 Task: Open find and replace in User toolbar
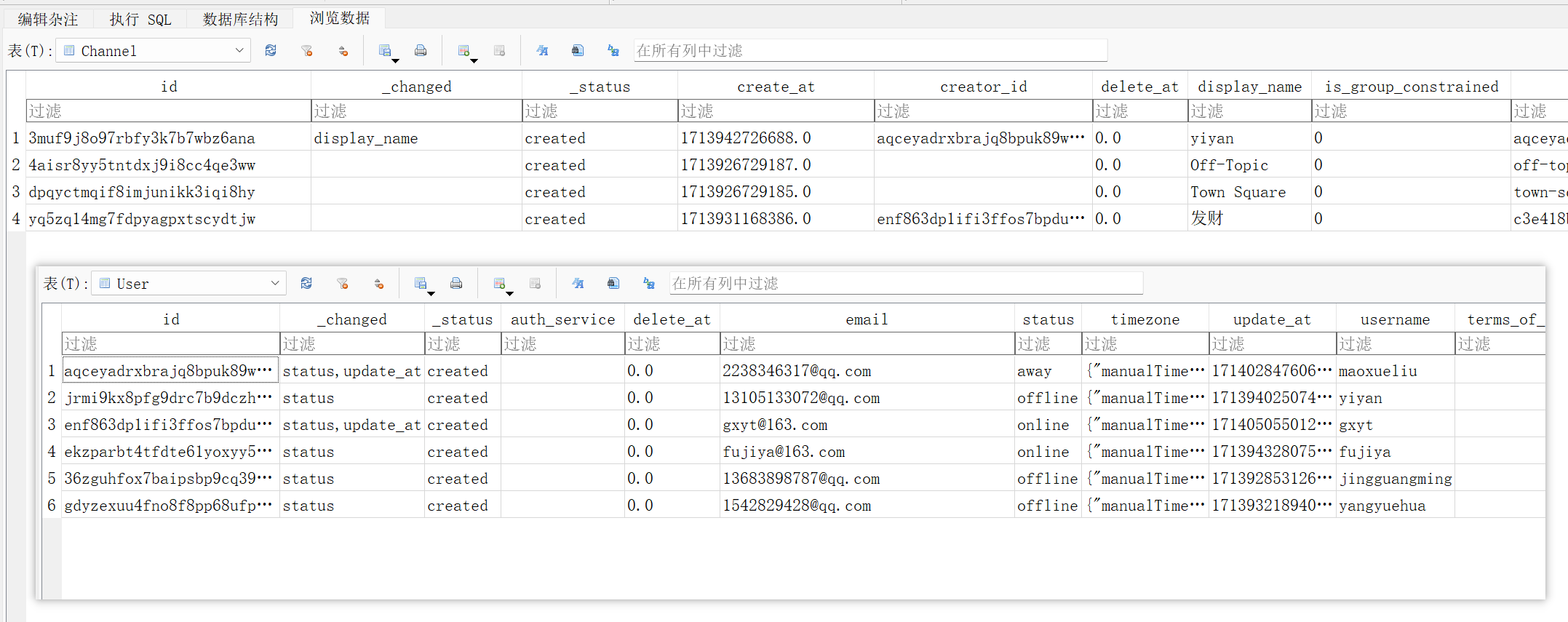coord(649,283)
